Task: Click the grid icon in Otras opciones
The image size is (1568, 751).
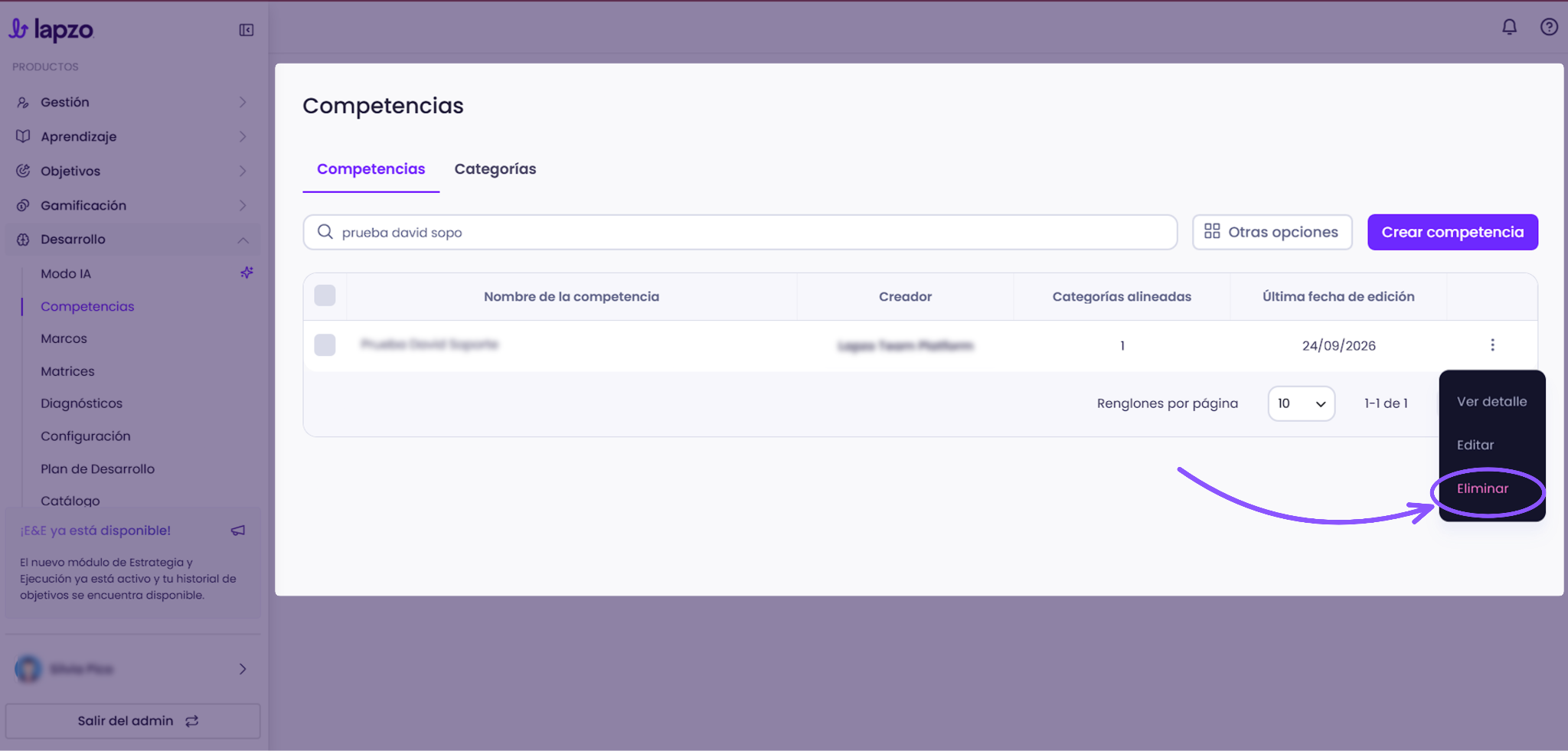Action: (1212, 231)
